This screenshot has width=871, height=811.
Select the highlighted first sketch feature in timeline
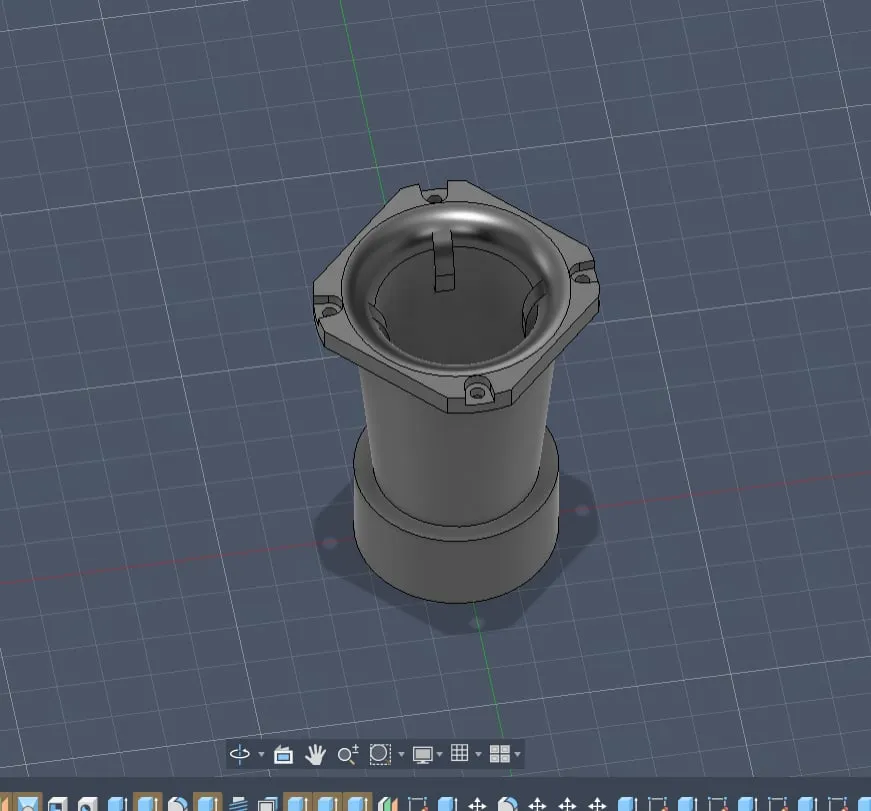pyautogui.click(x=28, y=803)
